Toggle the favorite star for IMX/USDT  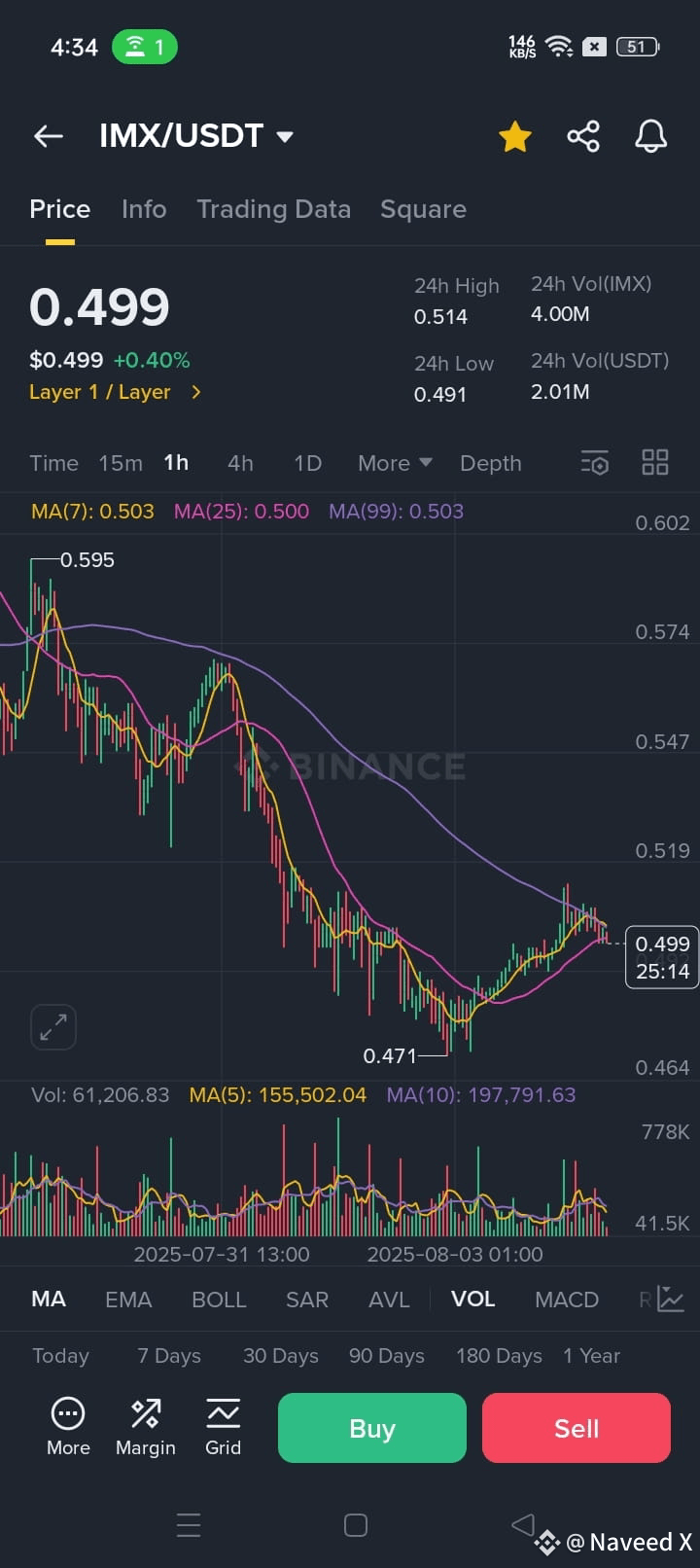tap(515, 136)
